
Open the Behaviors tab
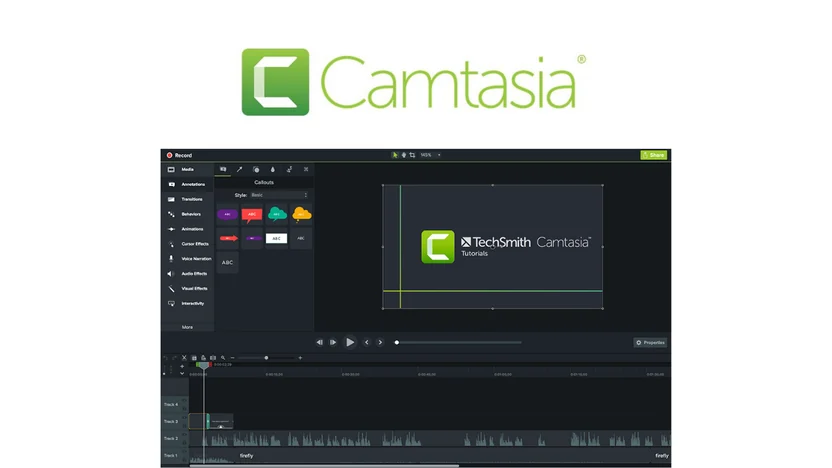point(187,214)
